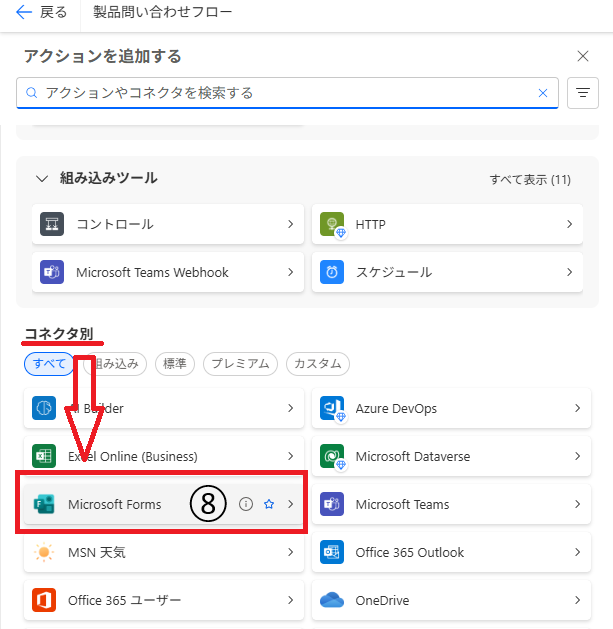The image size is (613, 629).
Task: Select the Excel Online (Business) icon
Action: coord(45,457)
